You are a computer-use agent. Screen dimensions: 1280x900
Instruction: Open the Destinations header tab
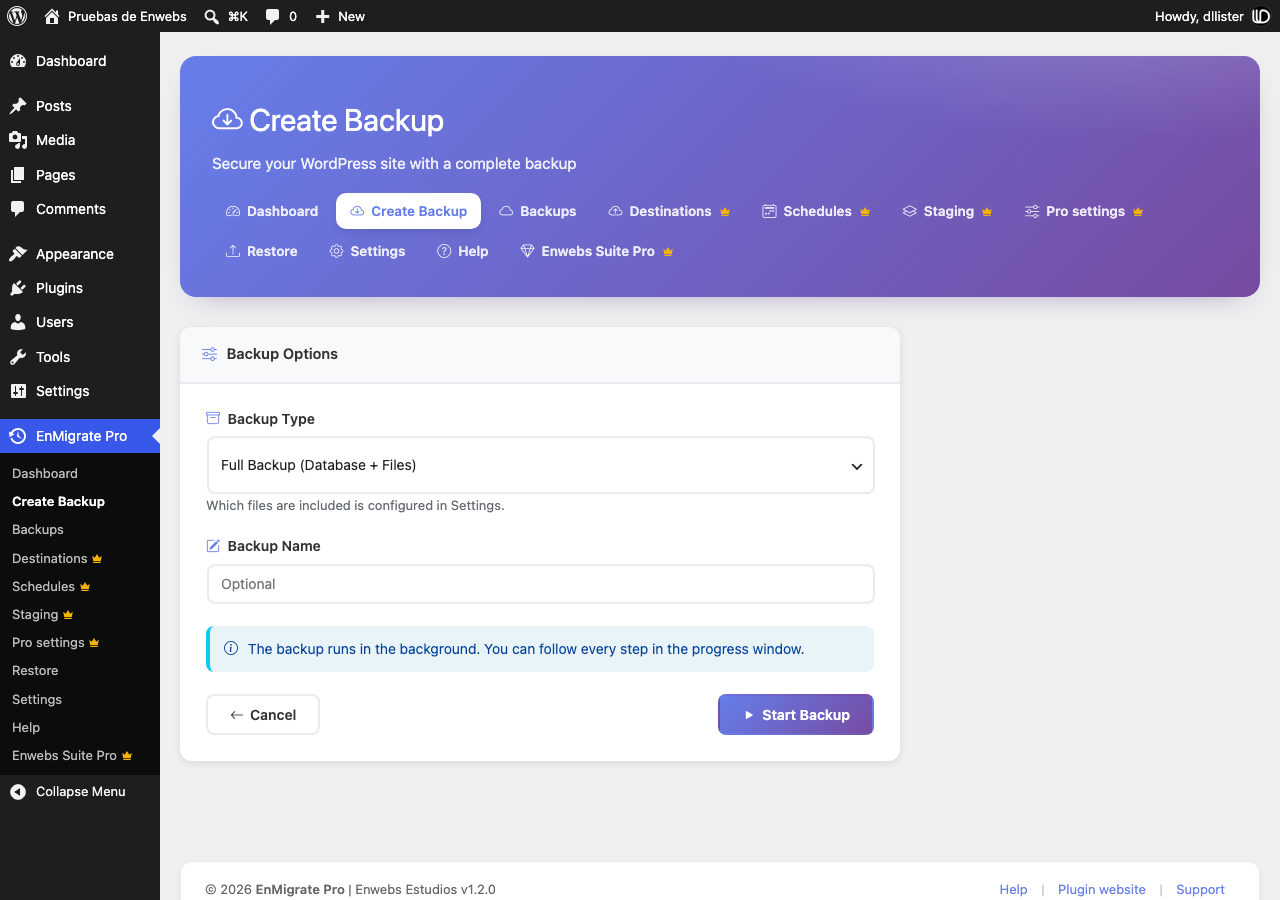(669, 211)
